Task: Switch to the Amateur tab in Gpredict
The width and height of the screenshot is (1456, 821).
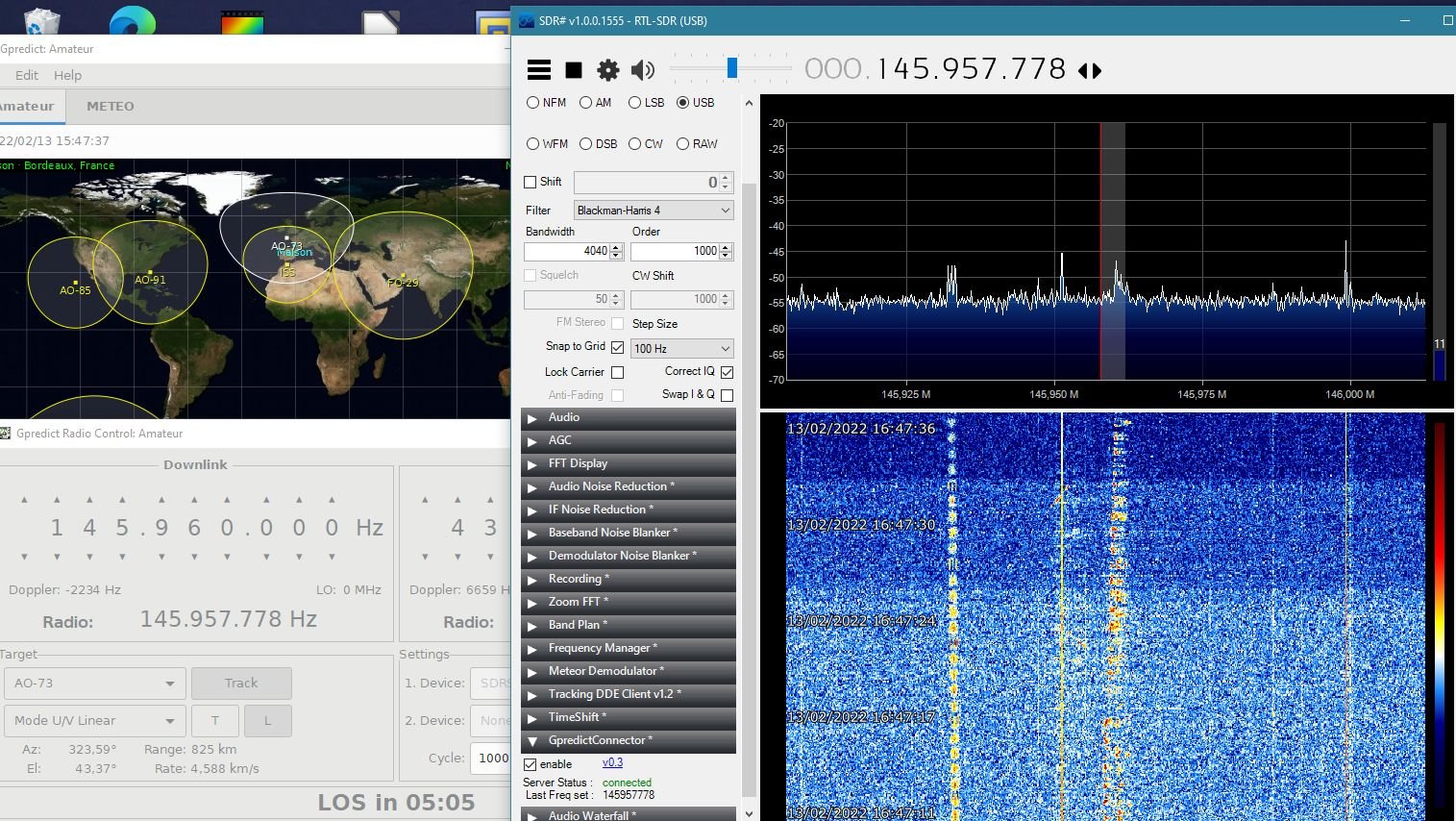Action: (x=29, y=107)
